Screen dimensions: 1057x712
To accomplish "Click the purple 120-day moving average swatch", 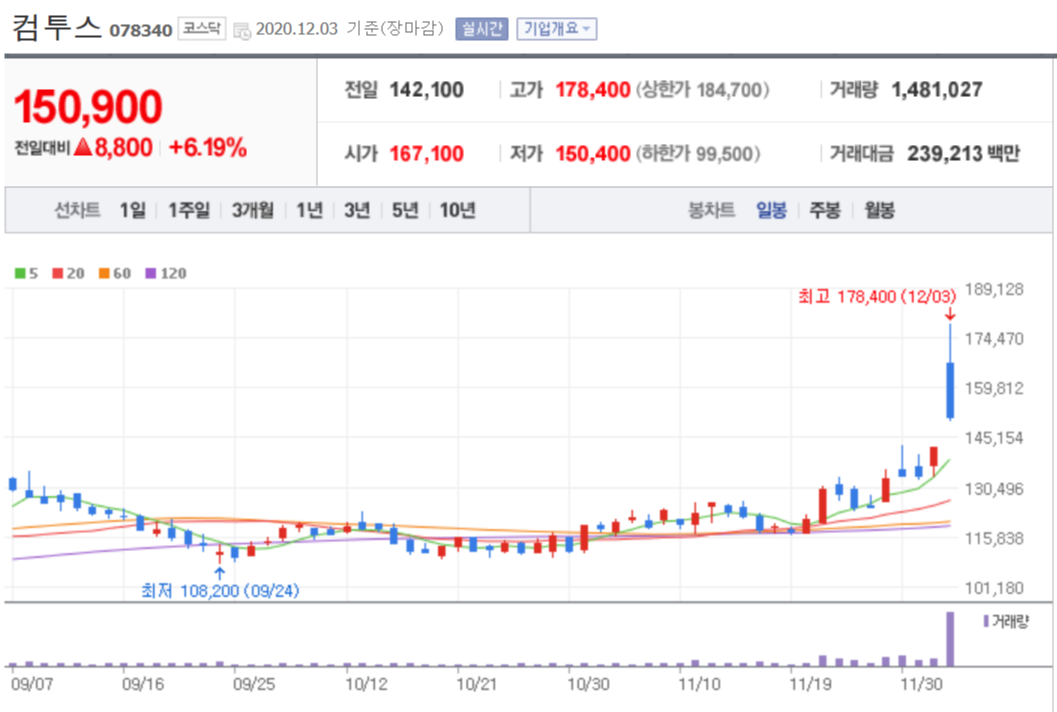I will tap(151, 273).
